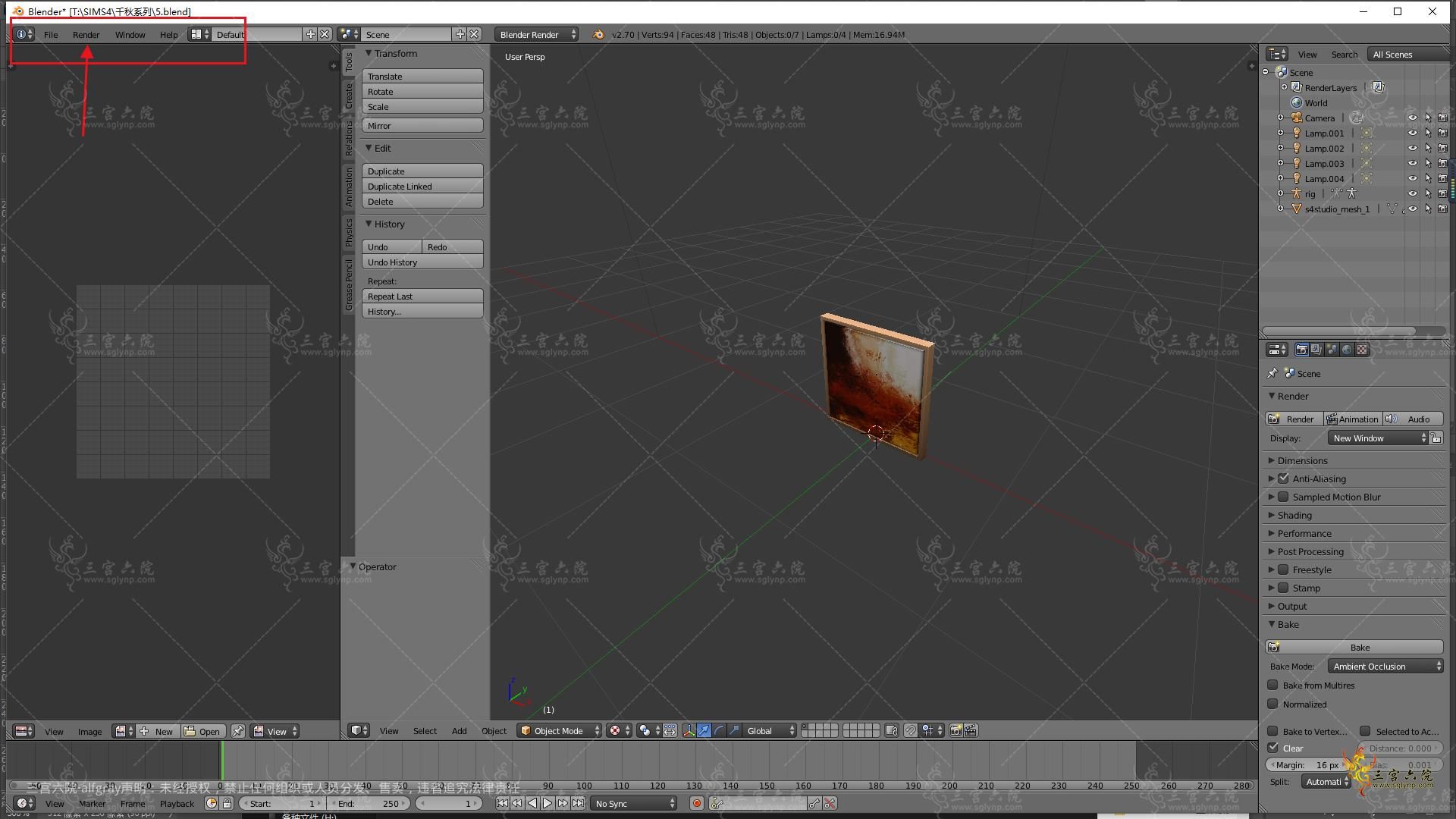1456x819 pixels.
Task: Toggle visibility eye of Camera in outliner
Action: pyautogui.click(x=1412, y=118)
